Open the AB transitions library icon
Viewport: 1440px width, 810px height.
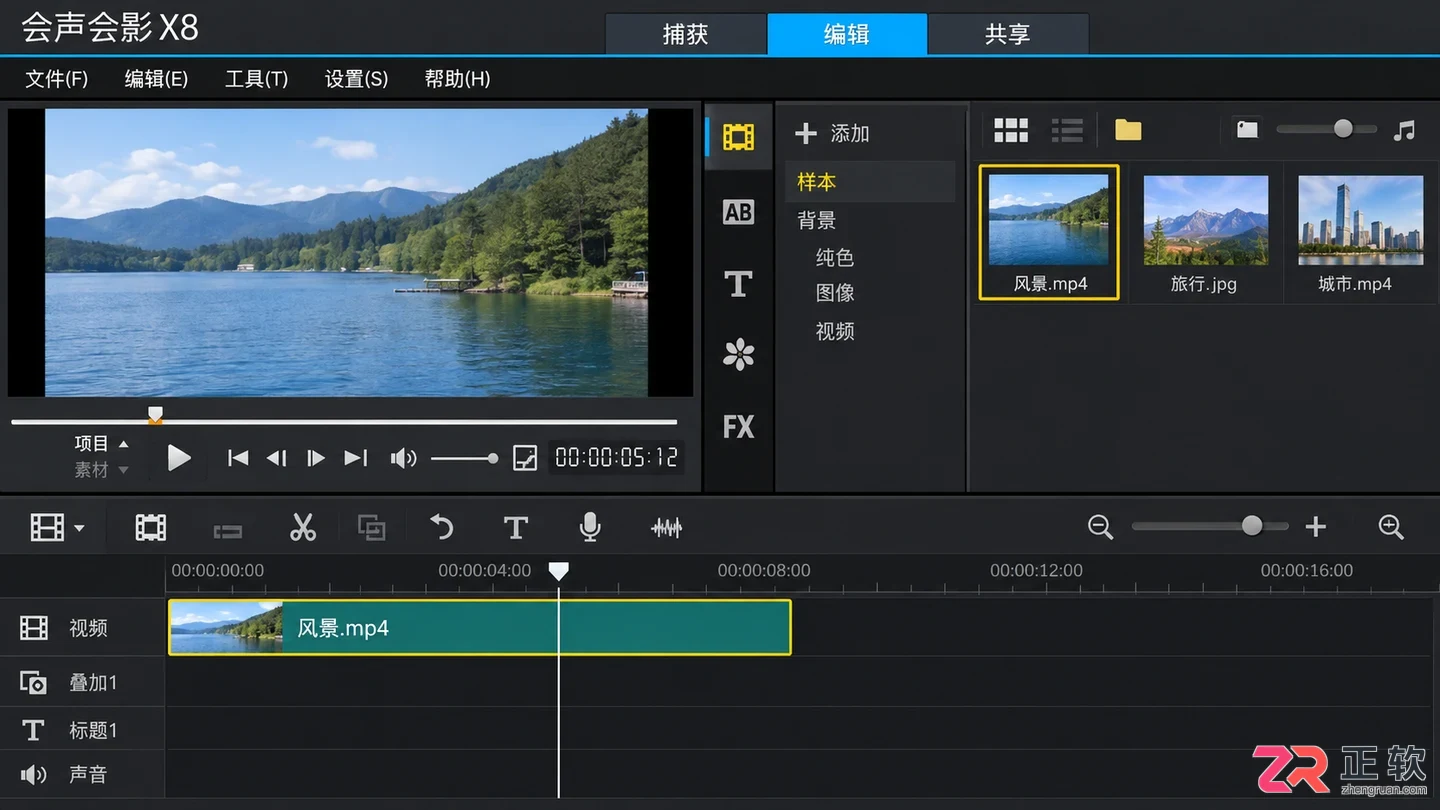[x=739, y=212]
